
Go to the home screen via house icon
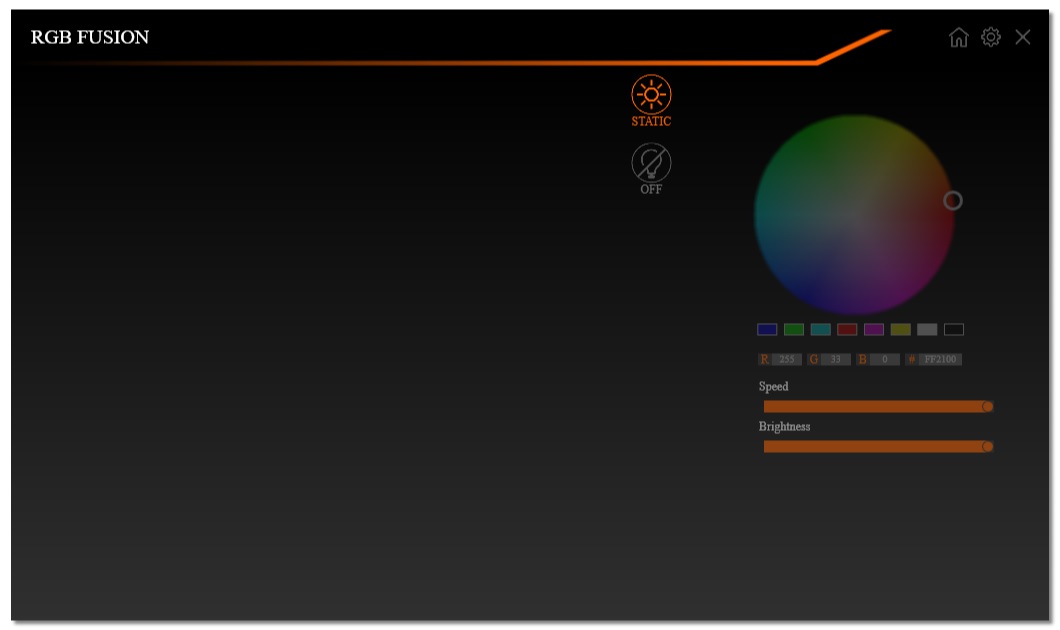(959, 37)
